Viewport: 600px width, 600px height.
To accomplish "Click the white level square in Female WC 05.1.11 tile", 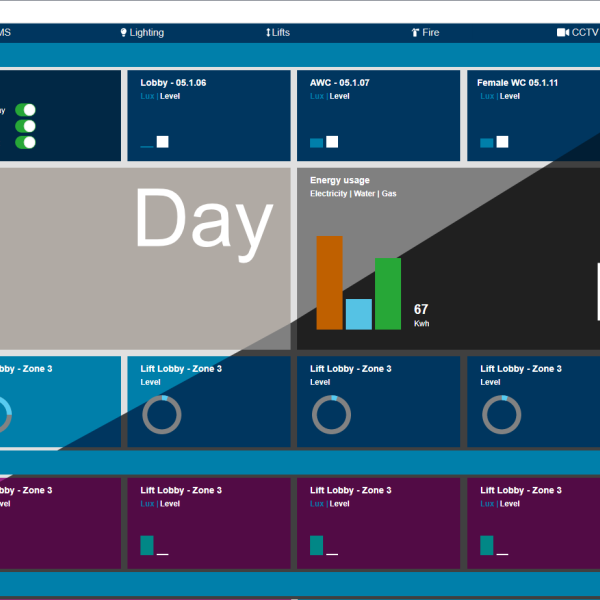I will 502,142.
